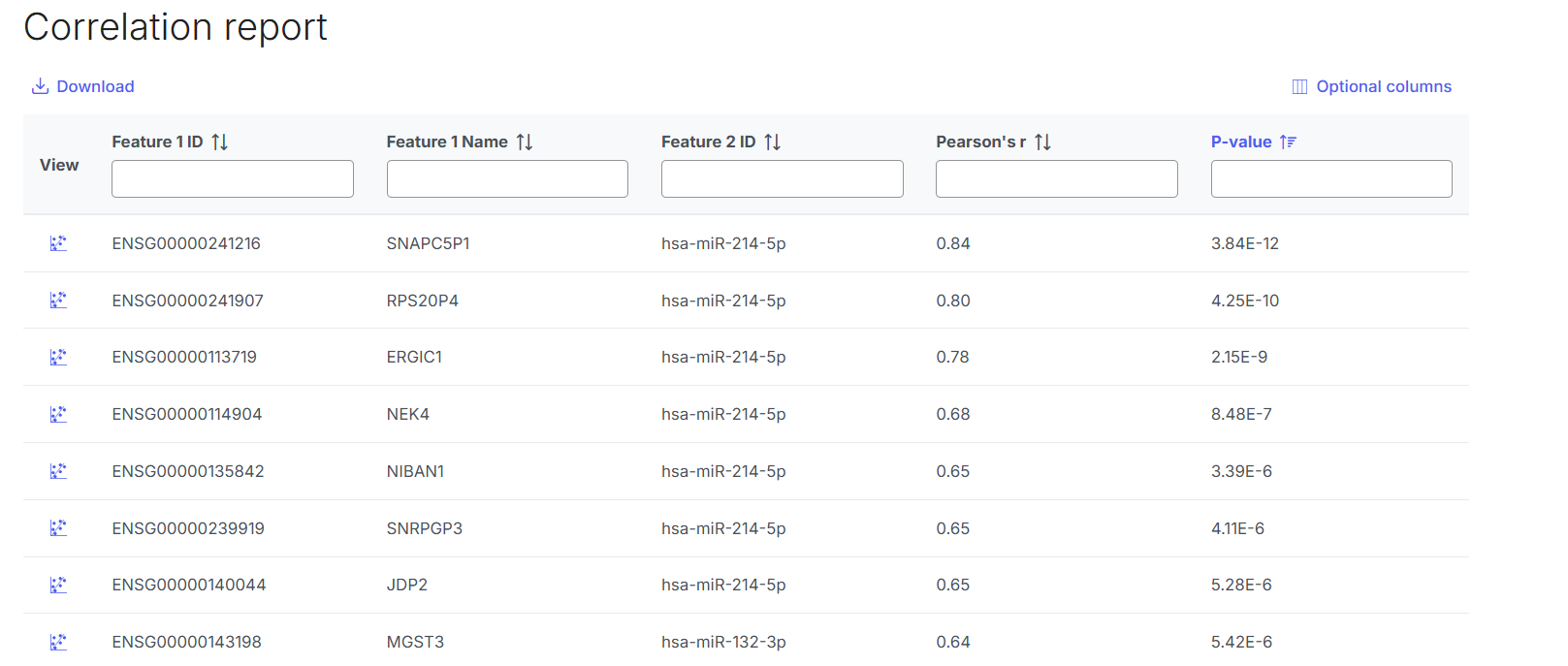
Task: View correlation plot for ERGIC1 row
Action: [58, 358]
